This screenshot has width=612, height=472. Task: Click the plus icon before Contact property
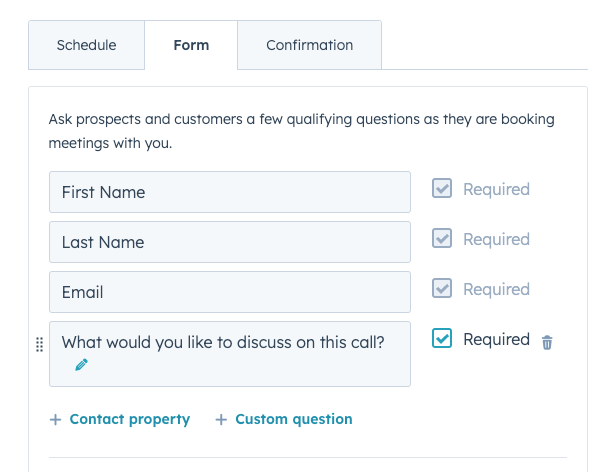[55, 419]
